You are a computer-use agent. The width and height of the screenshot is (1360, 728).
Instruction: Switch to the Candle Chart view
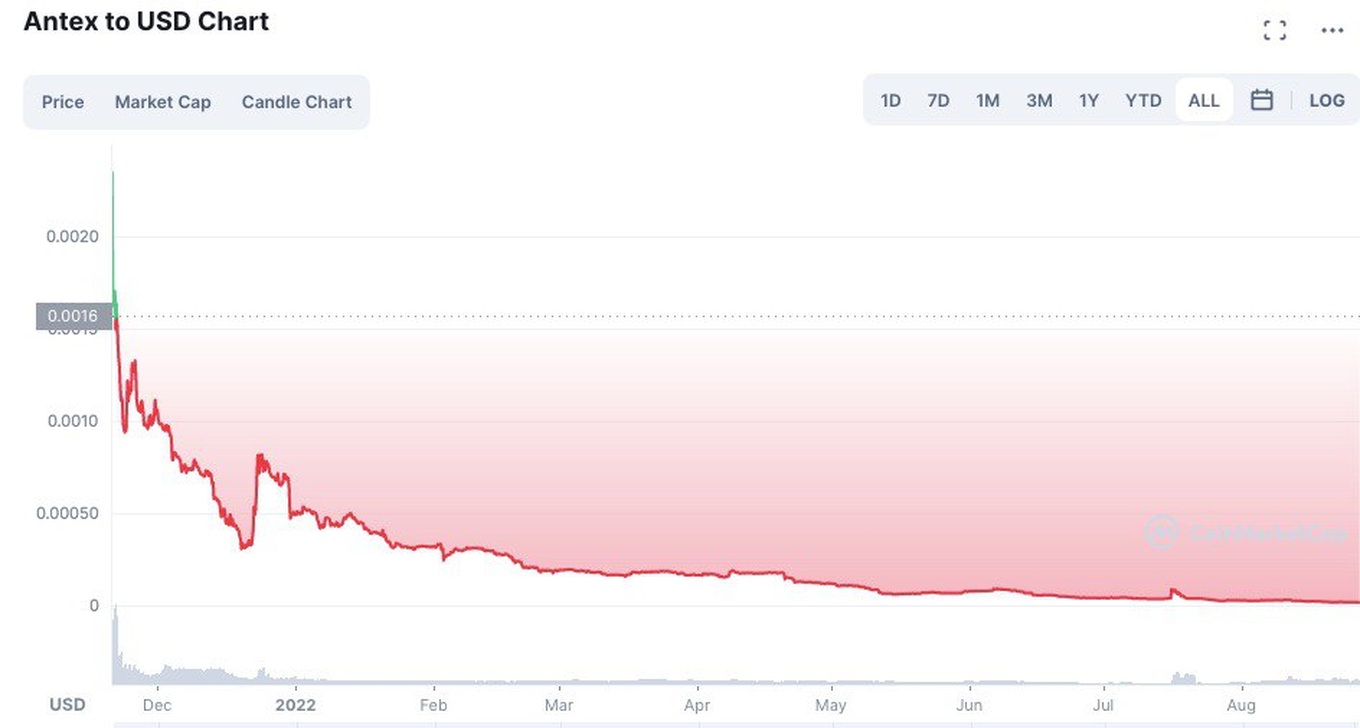coord(296,102)
